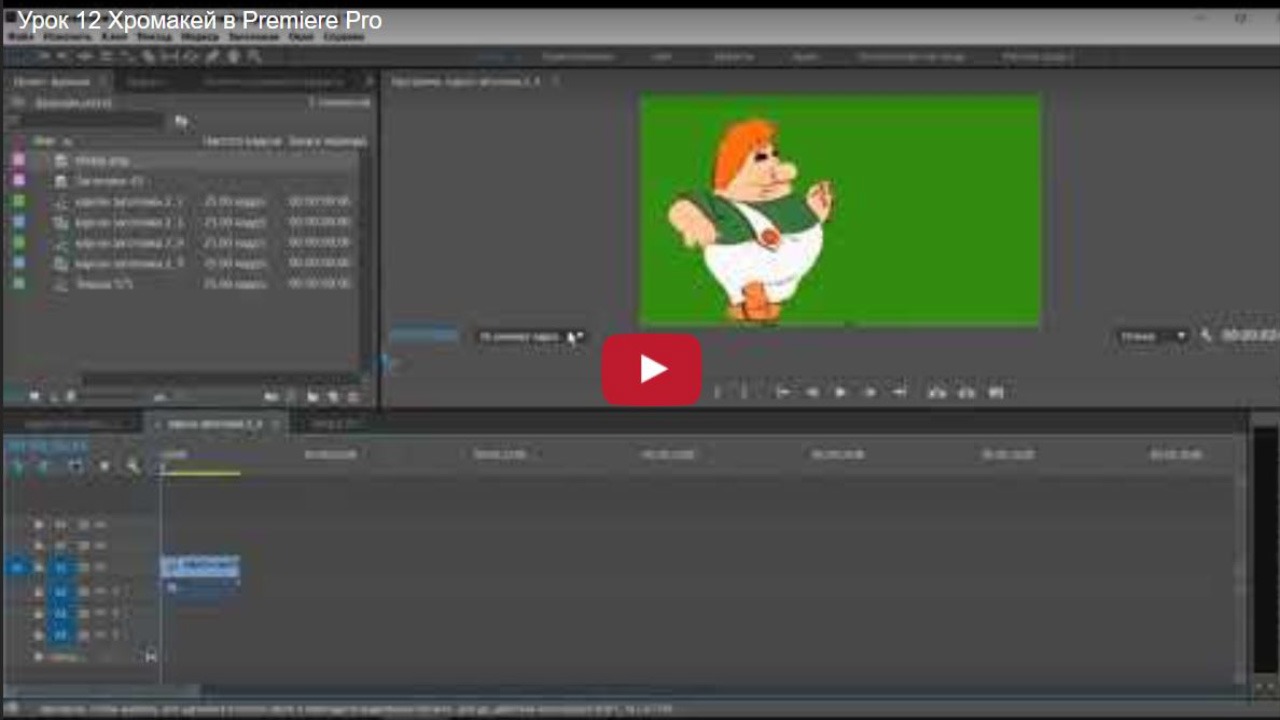Sort project items by Имя column
1280x720 pixels.
(x=45, y=141)
